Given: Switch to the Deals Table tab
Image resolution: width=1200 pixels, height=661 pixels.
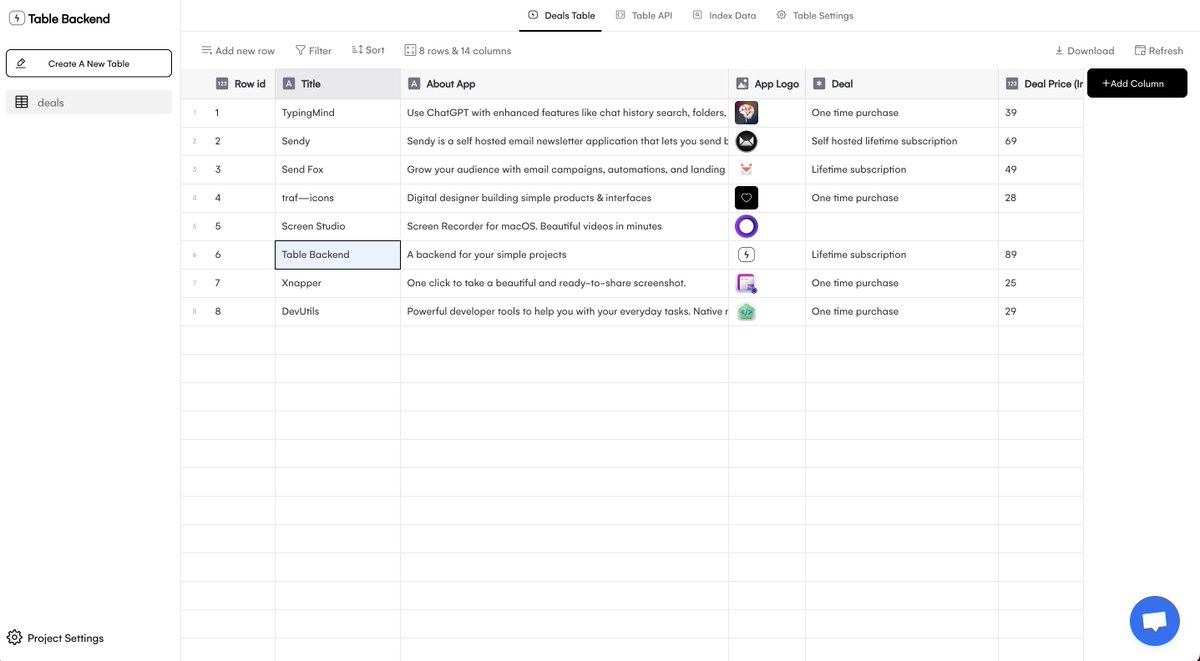Looking at the screenshot, I should pyautogui.click(x=561, y=16).
